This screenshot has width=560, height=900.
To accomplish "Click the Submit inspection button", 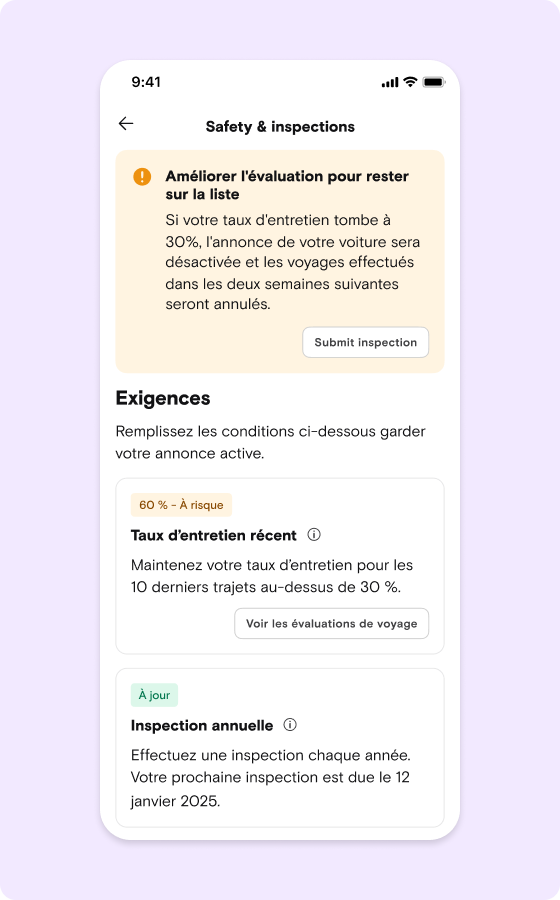I will click(365, 342).
